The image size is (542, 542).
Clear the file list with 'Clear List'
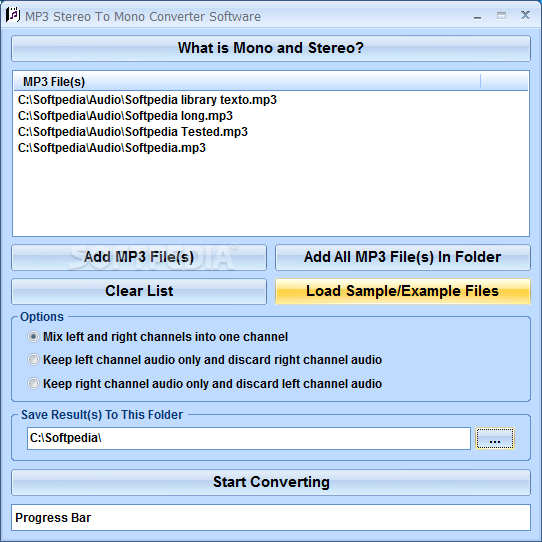[x=139, y=291]
